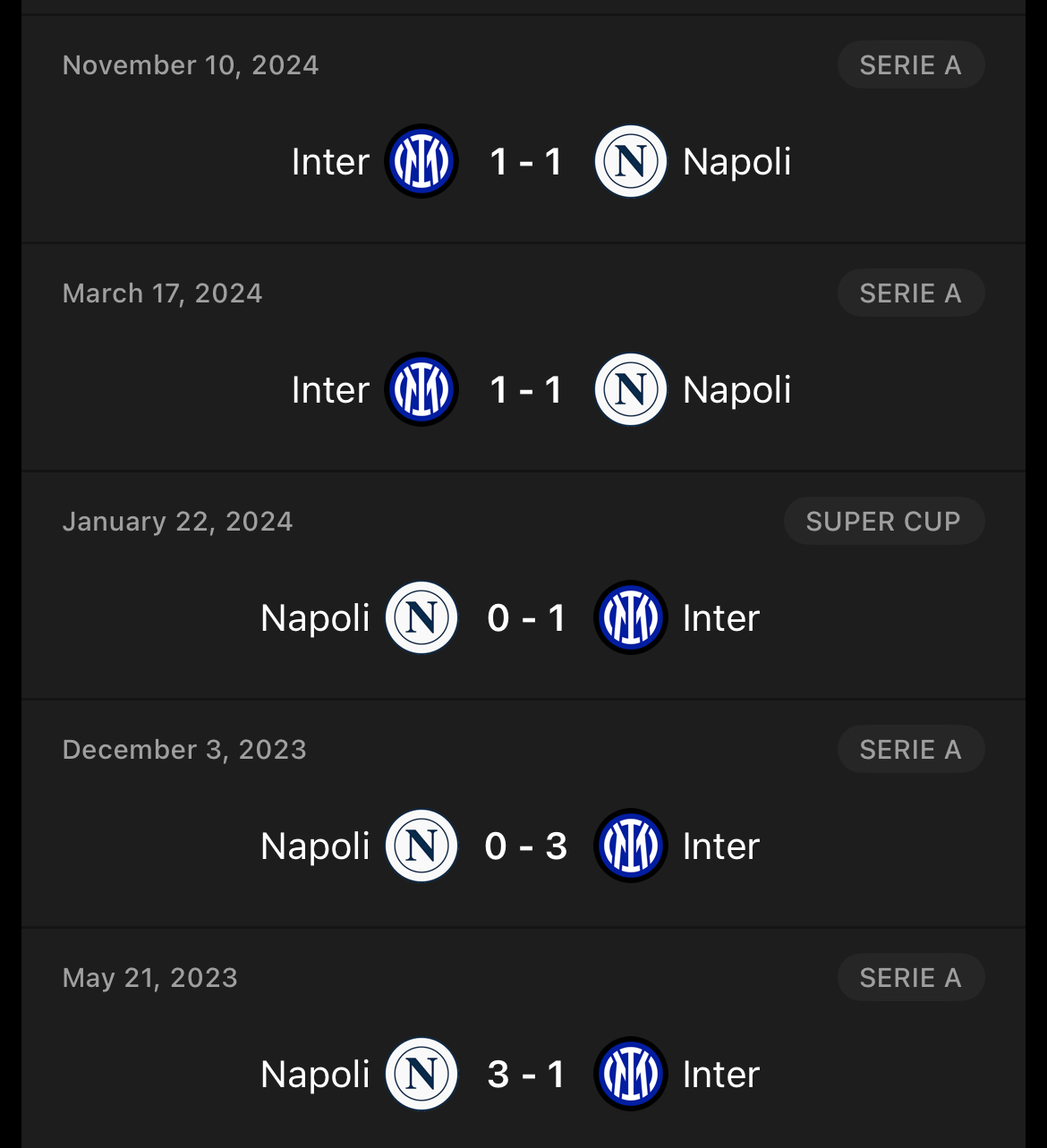Open the 0 - 3 score from December 3, 2023
The image size is (1047, 1148).
click(x=526, y=846)
